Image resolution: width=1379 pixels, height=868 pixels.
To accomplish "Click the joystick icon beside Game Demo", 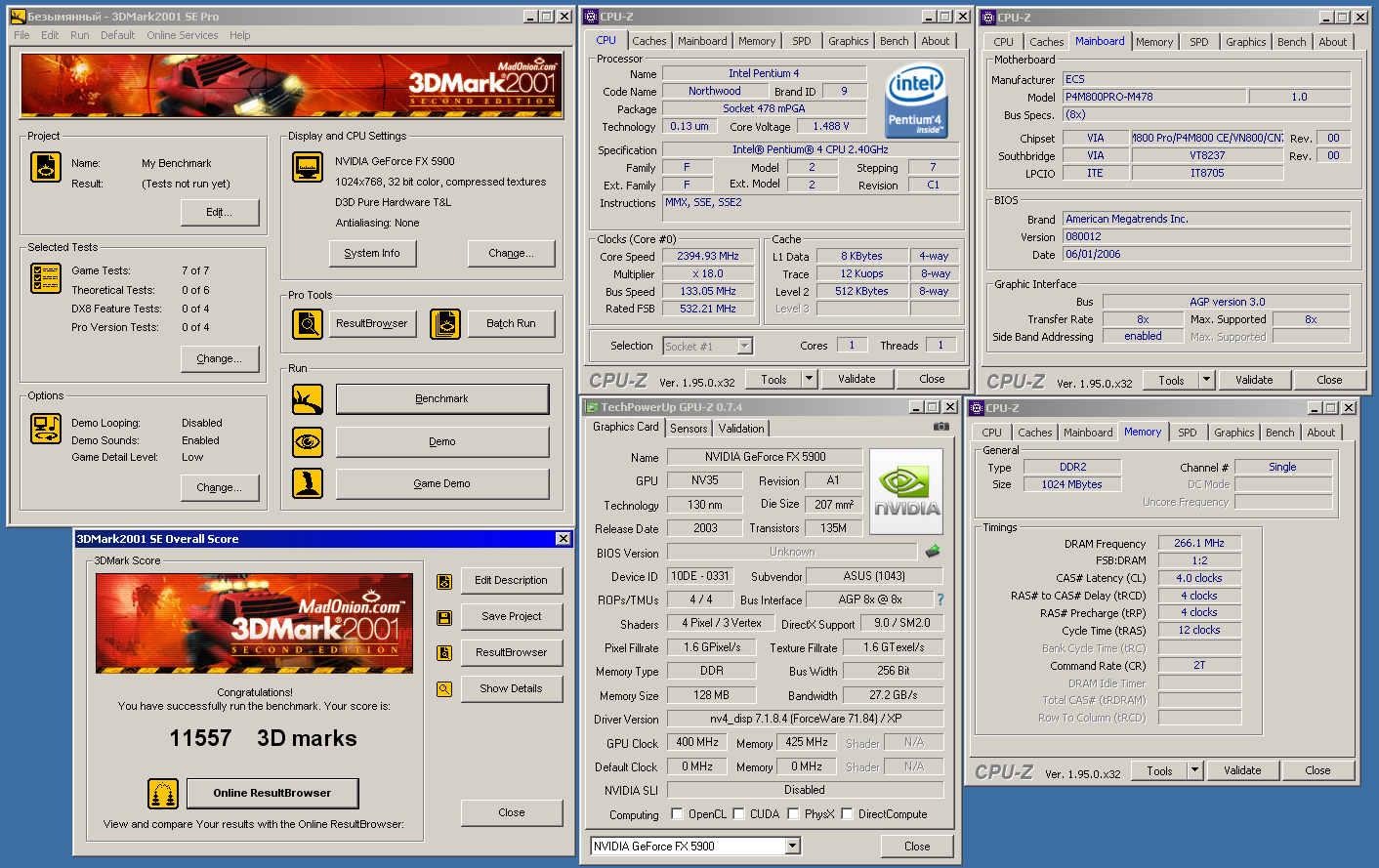I will [x=308, y=483].
